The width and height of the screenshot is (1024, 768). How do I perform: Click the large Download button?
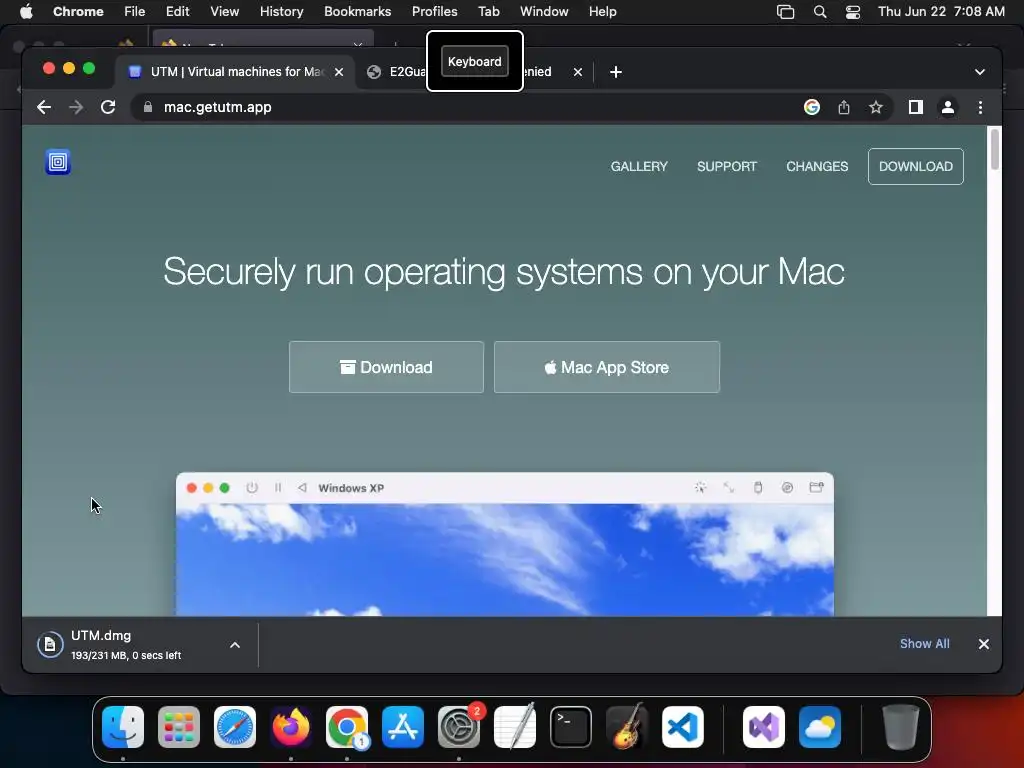click(x=387, y=367)
